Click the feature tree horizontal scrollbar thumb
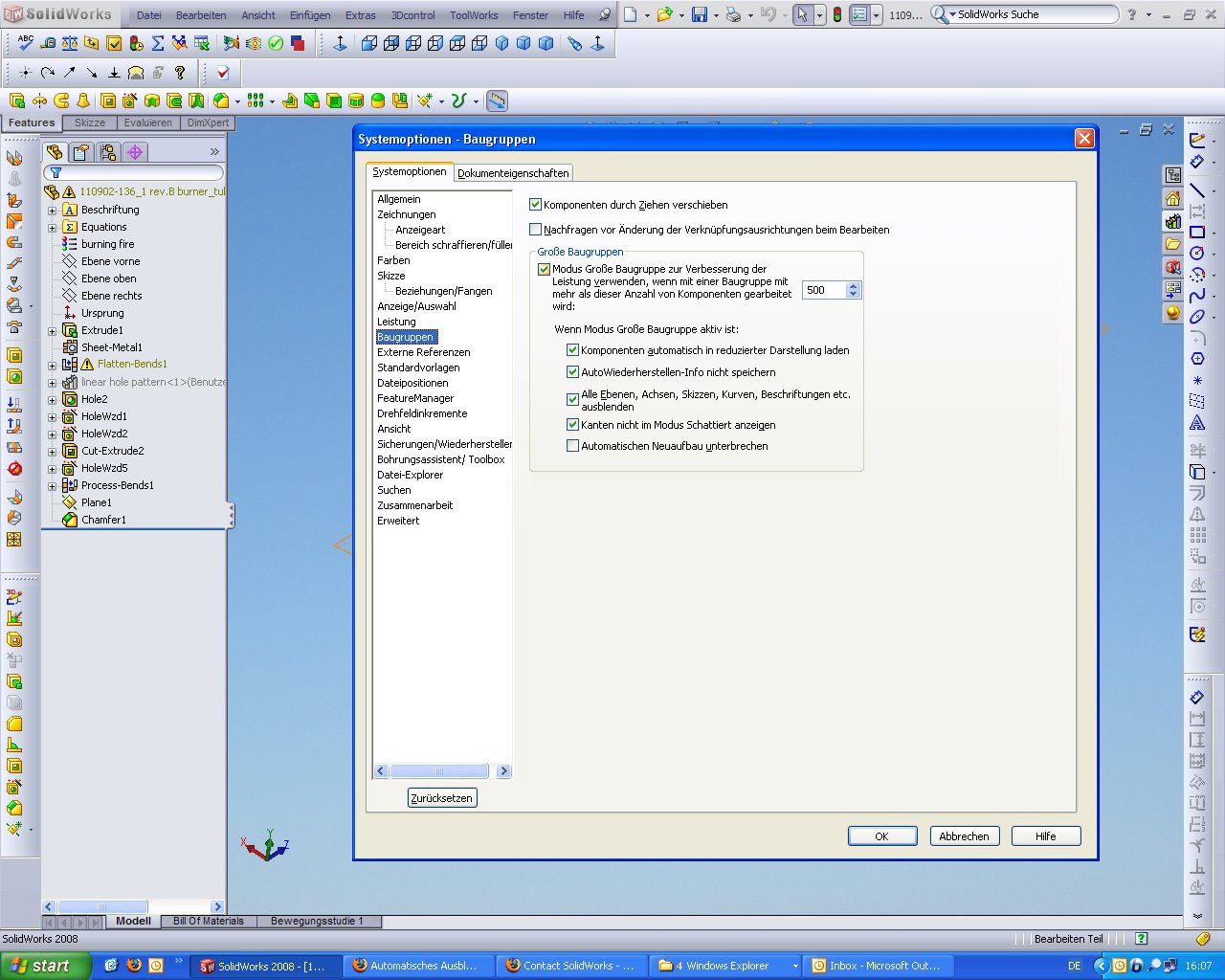 click(102, 906)
